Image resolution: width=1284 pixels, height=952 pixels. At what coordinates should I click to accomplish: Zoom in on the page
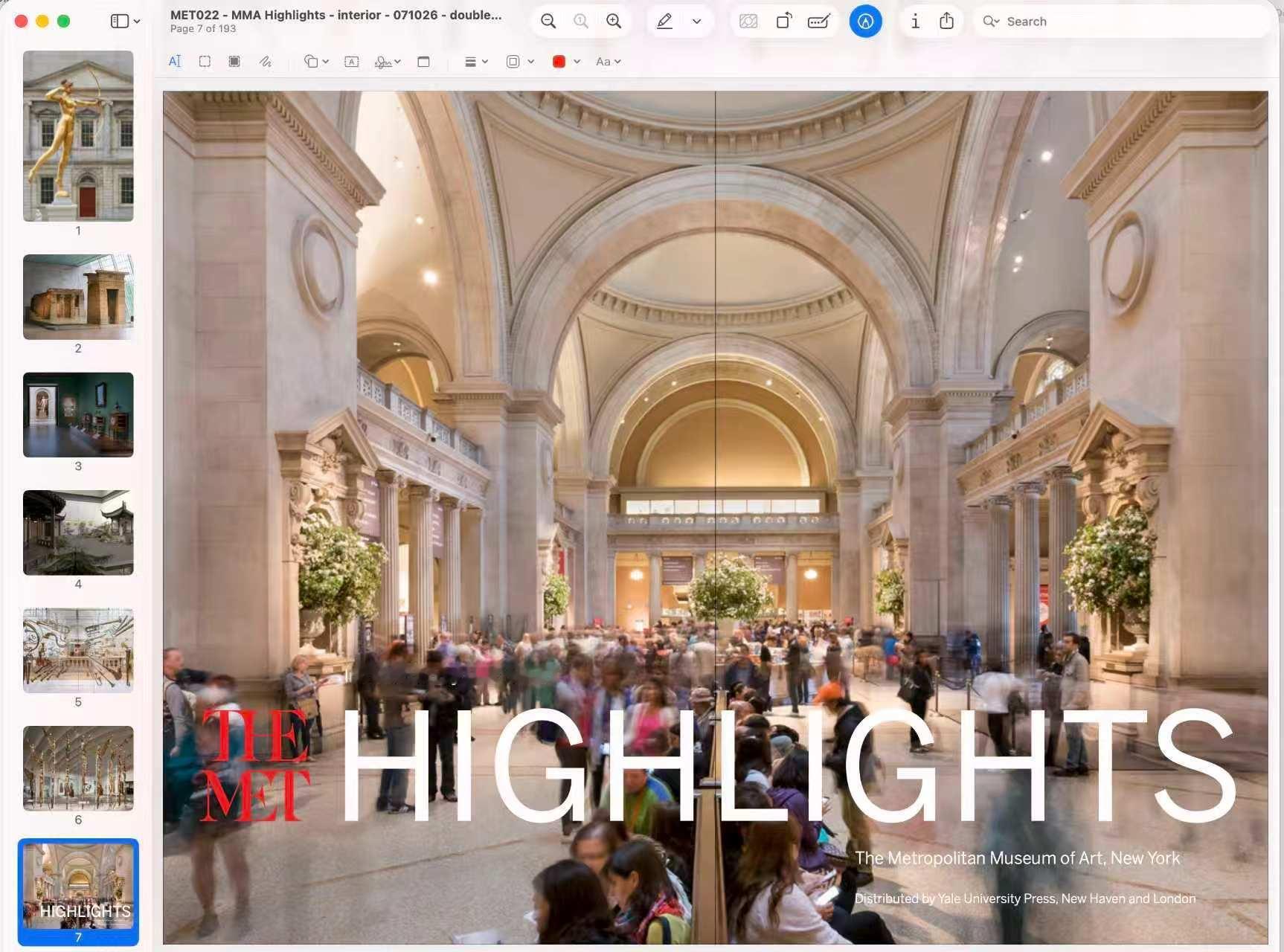point(614,22)
